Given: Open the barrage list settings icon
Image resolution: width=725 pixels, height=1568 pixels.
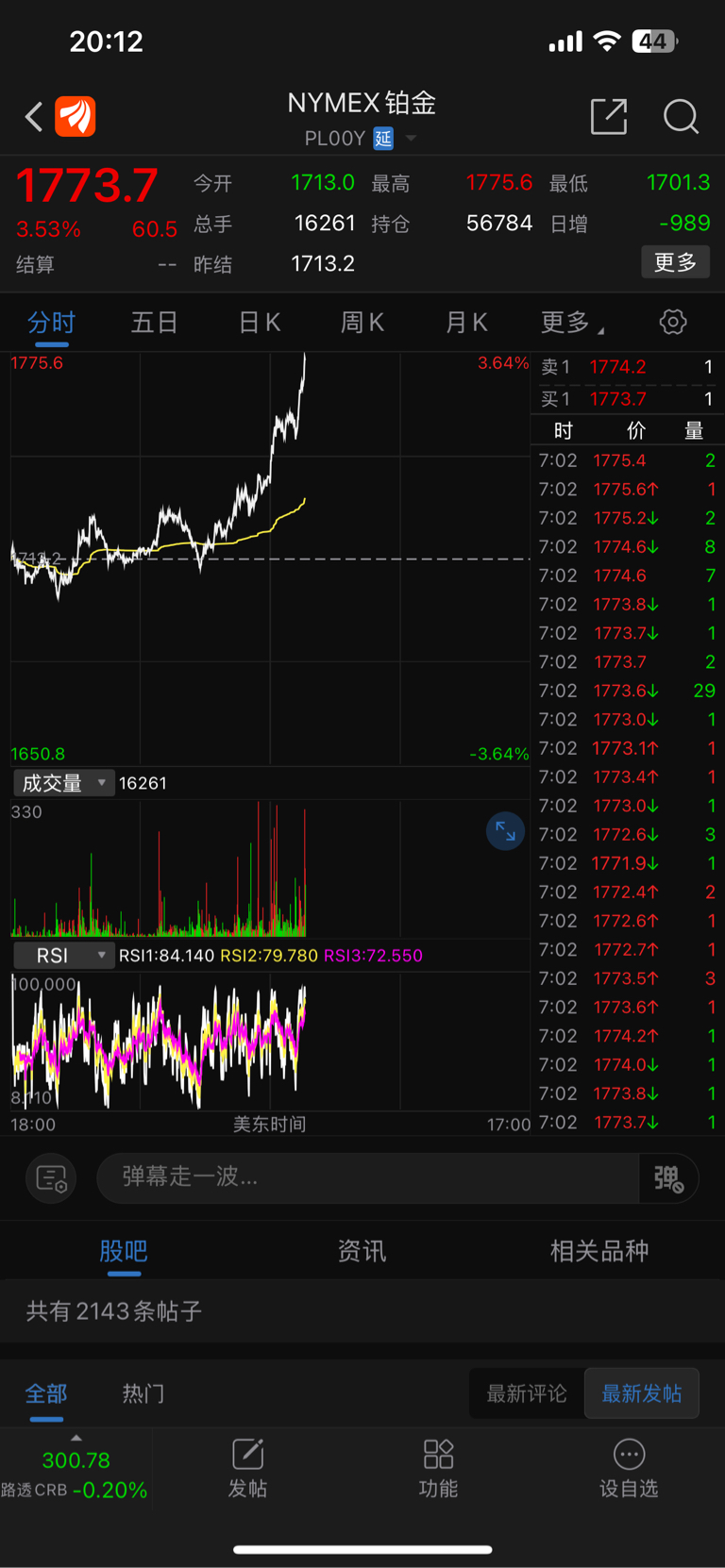Looking at the screenshot, I should point(51,1178).
